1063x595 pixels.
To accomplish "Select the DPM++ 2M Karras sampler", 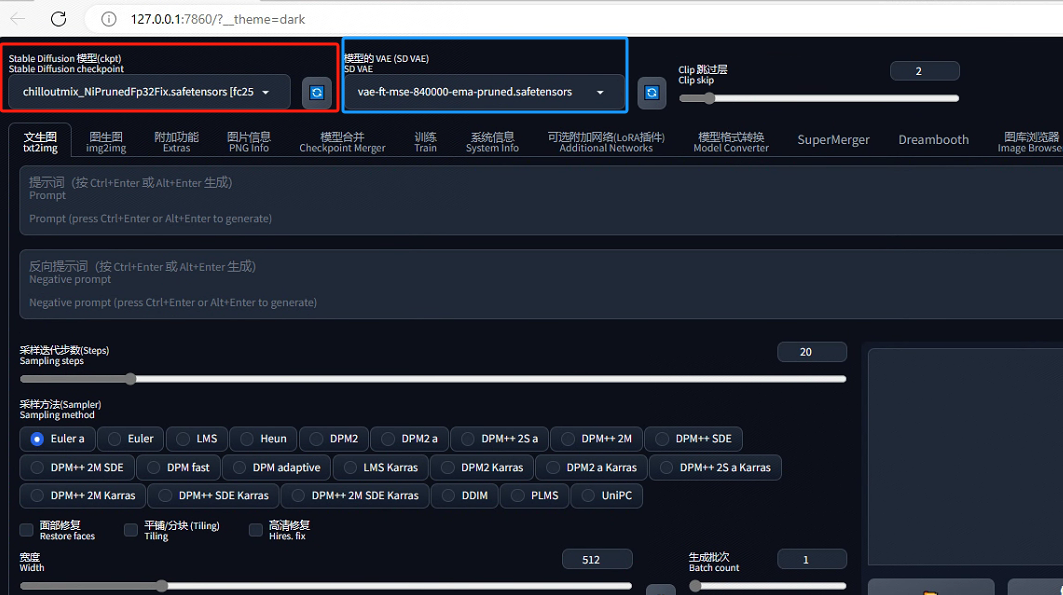I will [x=82, y=495].
